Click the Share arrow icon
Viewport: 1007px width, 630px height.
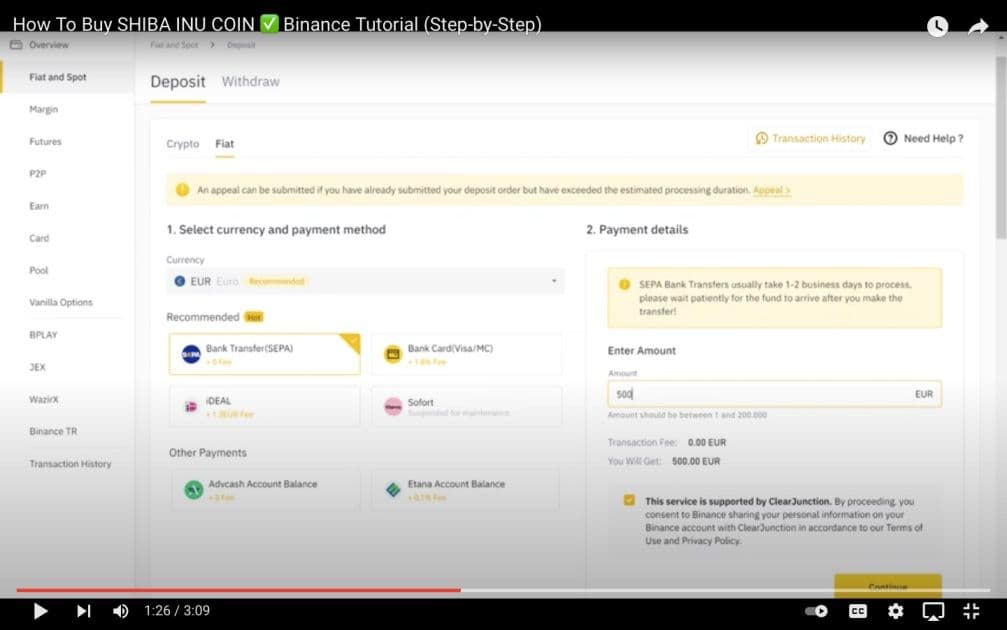pyautogui.click(x=977, y=26)
